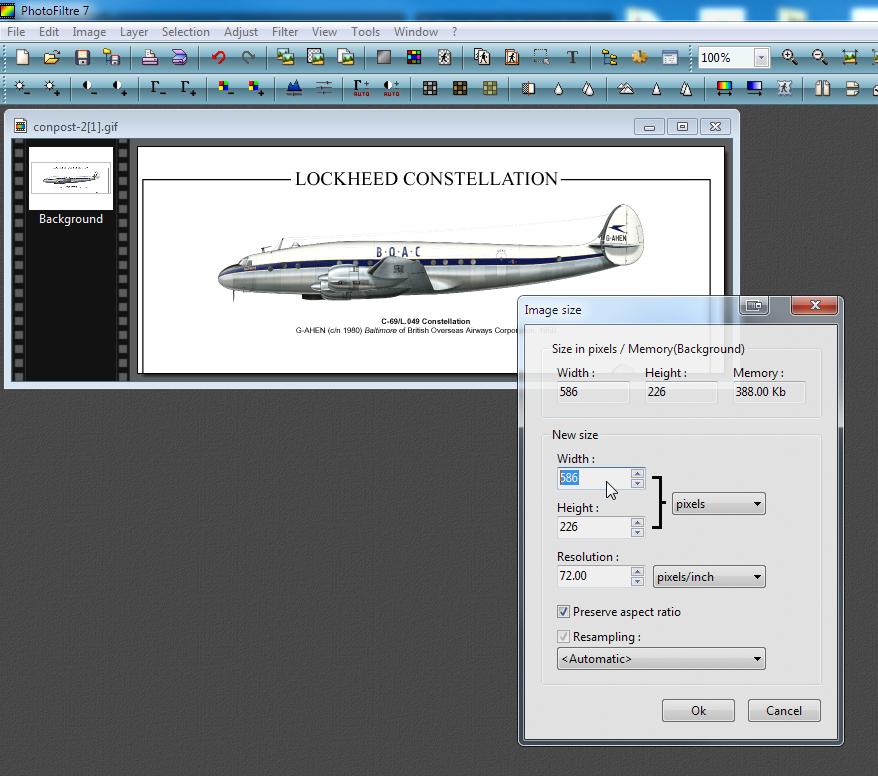Click the sharpen triangle icon
Viewport: 878px width, 776px height.
[x=656, y=88]
